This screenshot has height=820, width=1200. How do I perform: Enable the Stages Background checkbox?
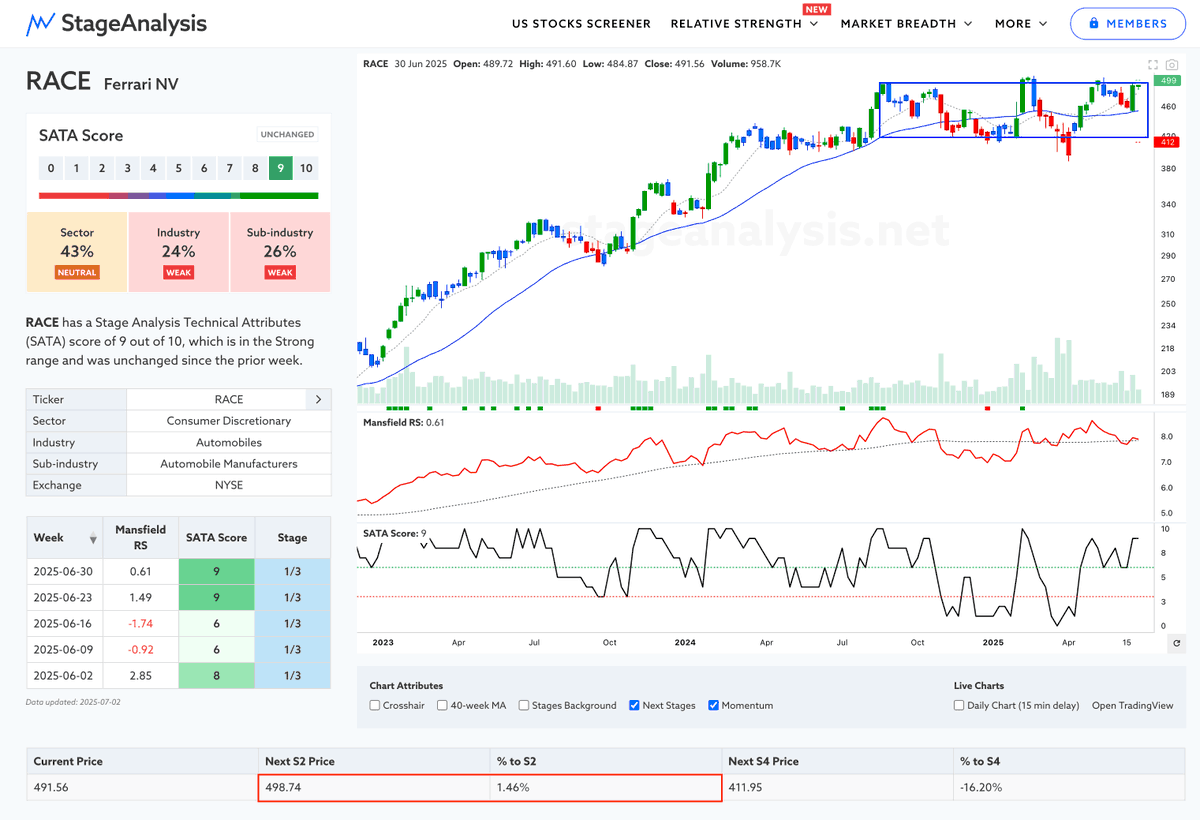point(524,705)
